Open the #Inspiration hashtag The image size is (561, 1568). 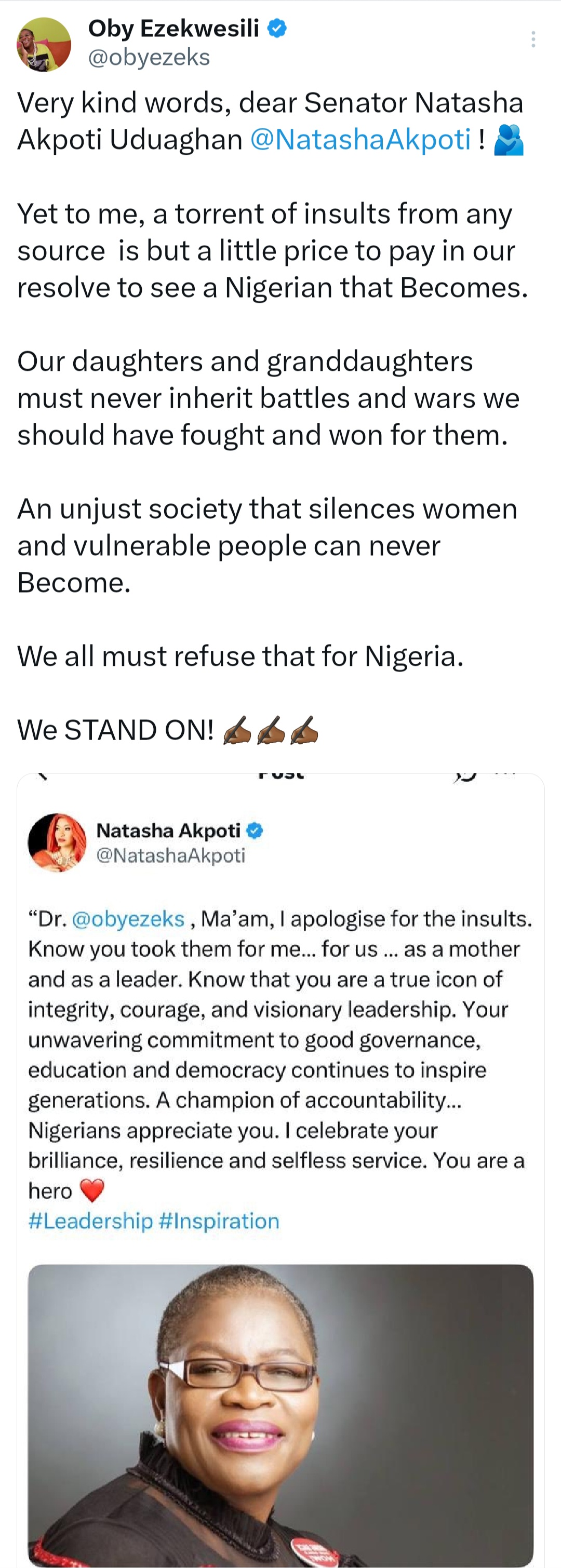click(219, 1221)
